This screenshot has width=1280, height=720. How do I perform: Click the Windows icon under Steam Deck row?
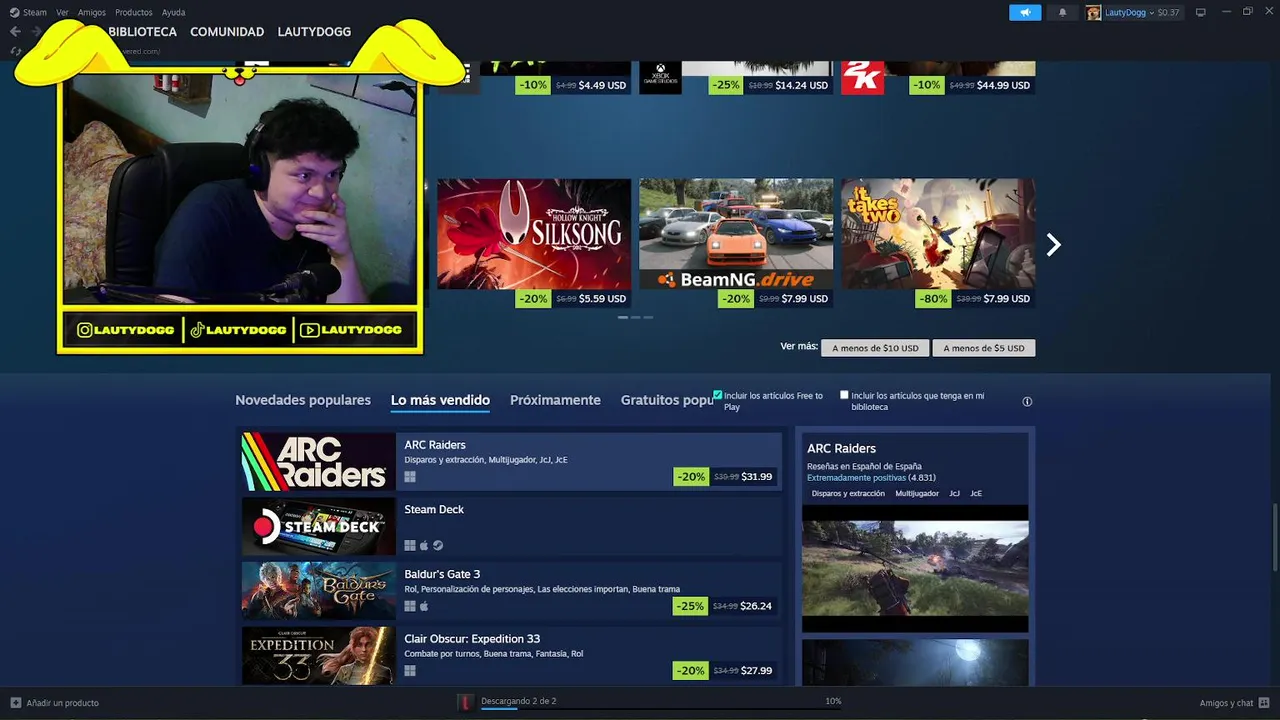pos(410,545)
